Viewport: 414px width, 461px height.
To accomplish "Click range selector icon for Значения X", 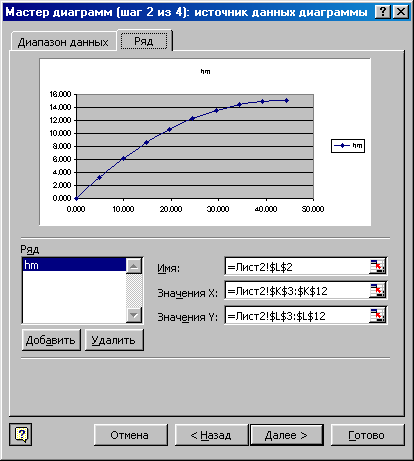I will coord(377,290).
